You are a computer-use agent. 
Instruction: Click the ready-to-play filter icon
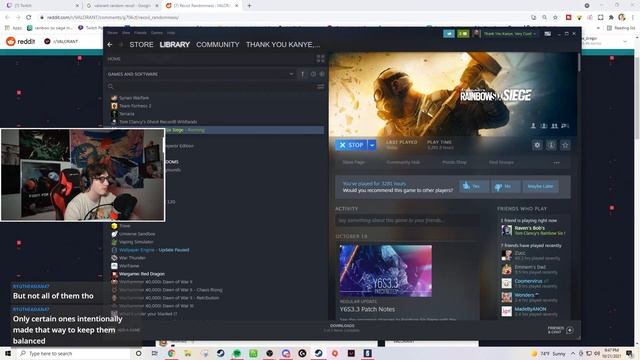point(322,74)
